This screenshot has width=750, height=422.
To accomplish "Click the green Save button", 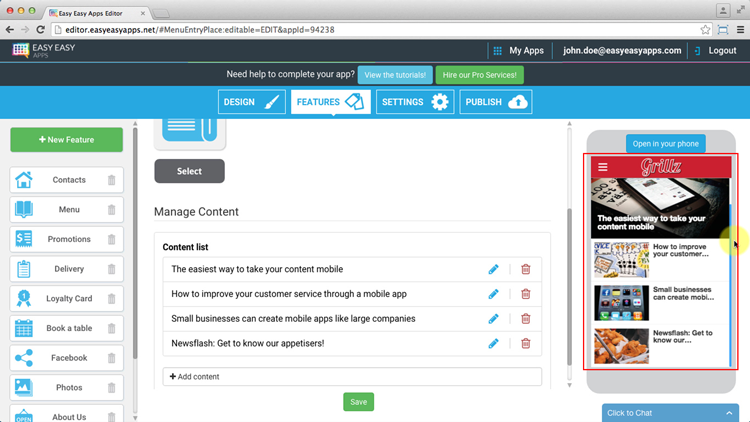I will [x=358, y=402].
